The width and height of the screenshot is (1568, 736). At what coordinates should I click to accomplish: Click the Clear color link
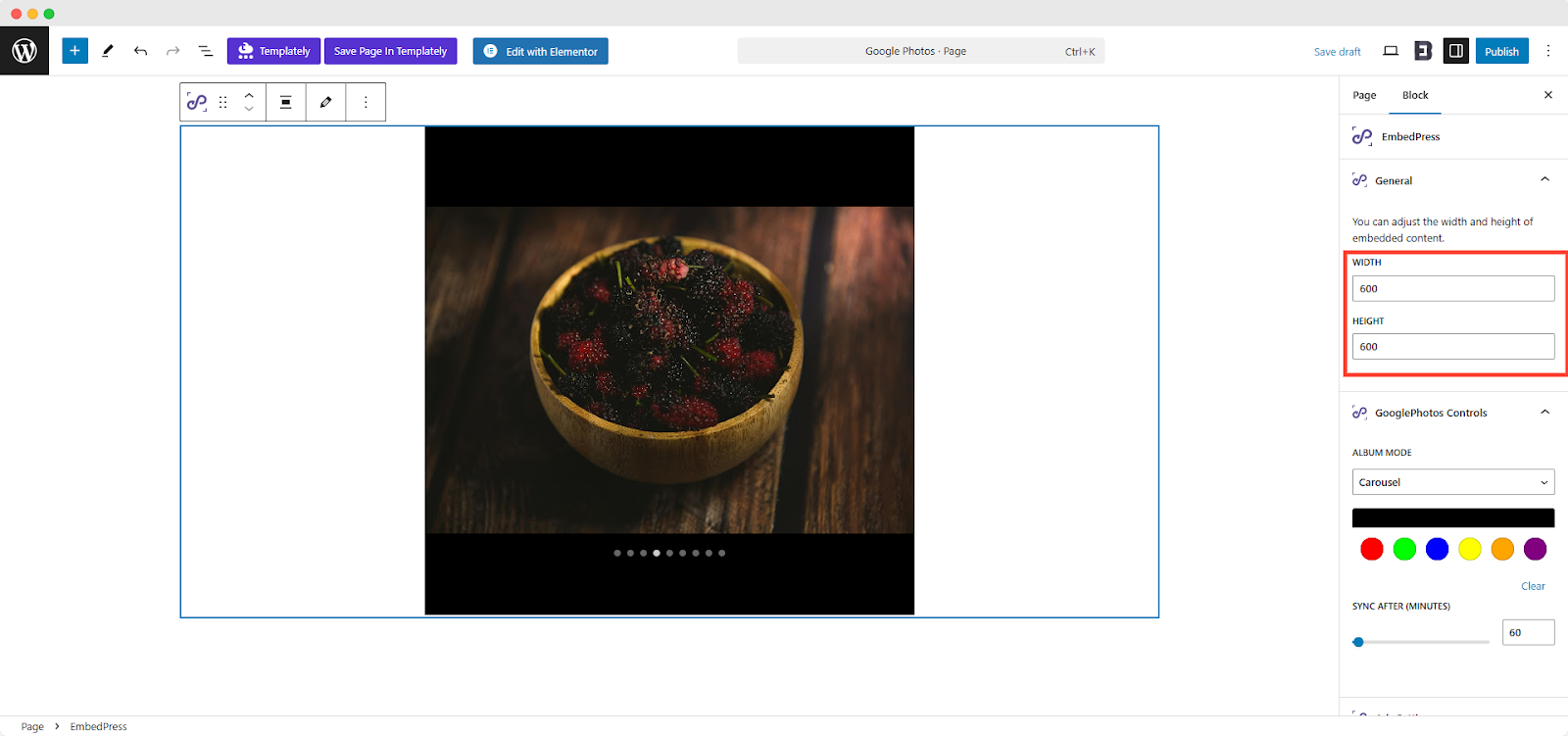[x=1533, y=586]
